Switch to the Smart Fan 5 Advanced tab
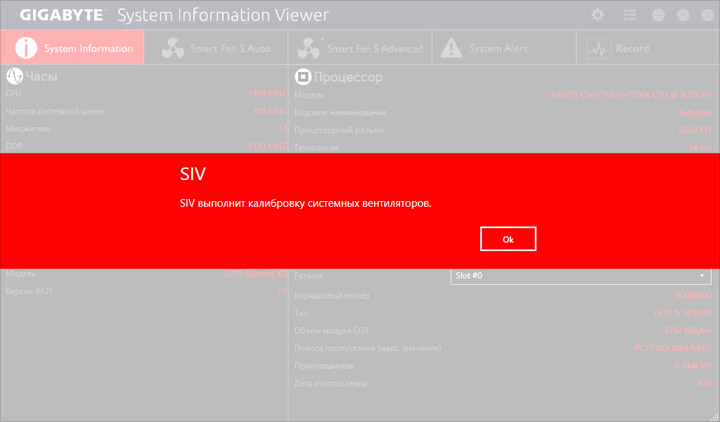The width and height of the screenshot is (720, 422). [360, 47]
